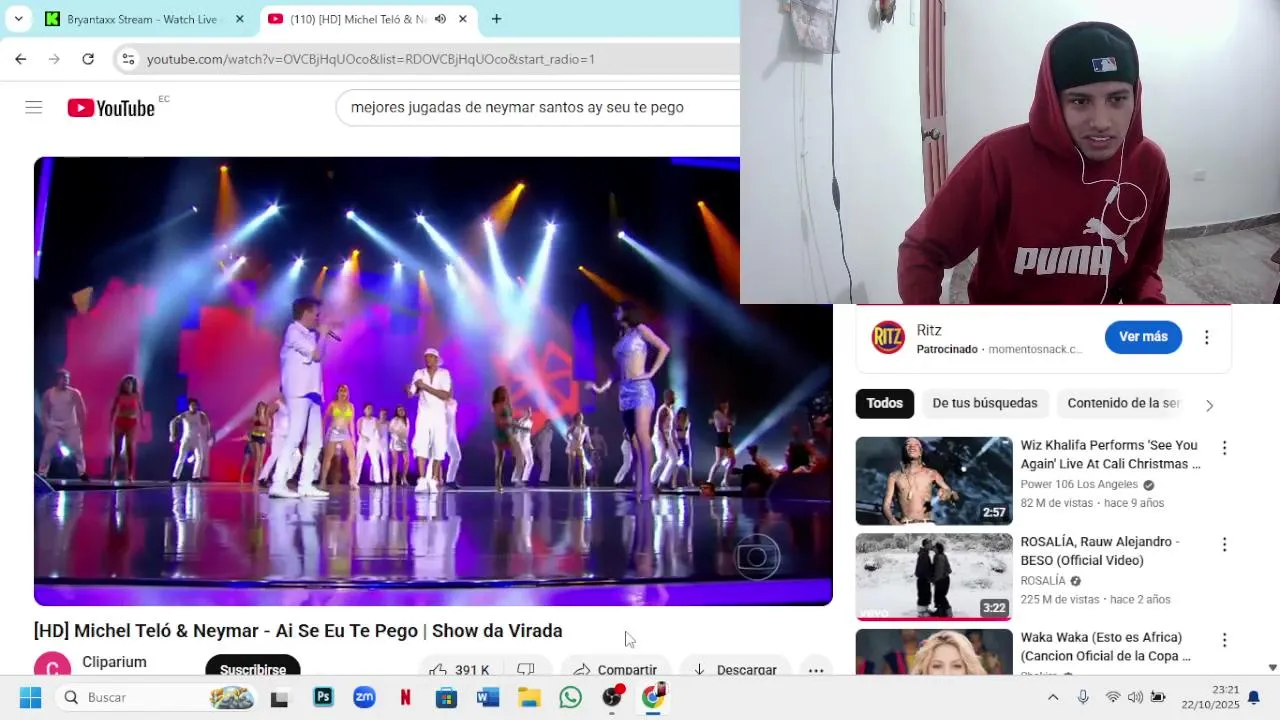Like the video showing 391 K
The height and width of the screenshot is (720, 1280).
point(459,669)
